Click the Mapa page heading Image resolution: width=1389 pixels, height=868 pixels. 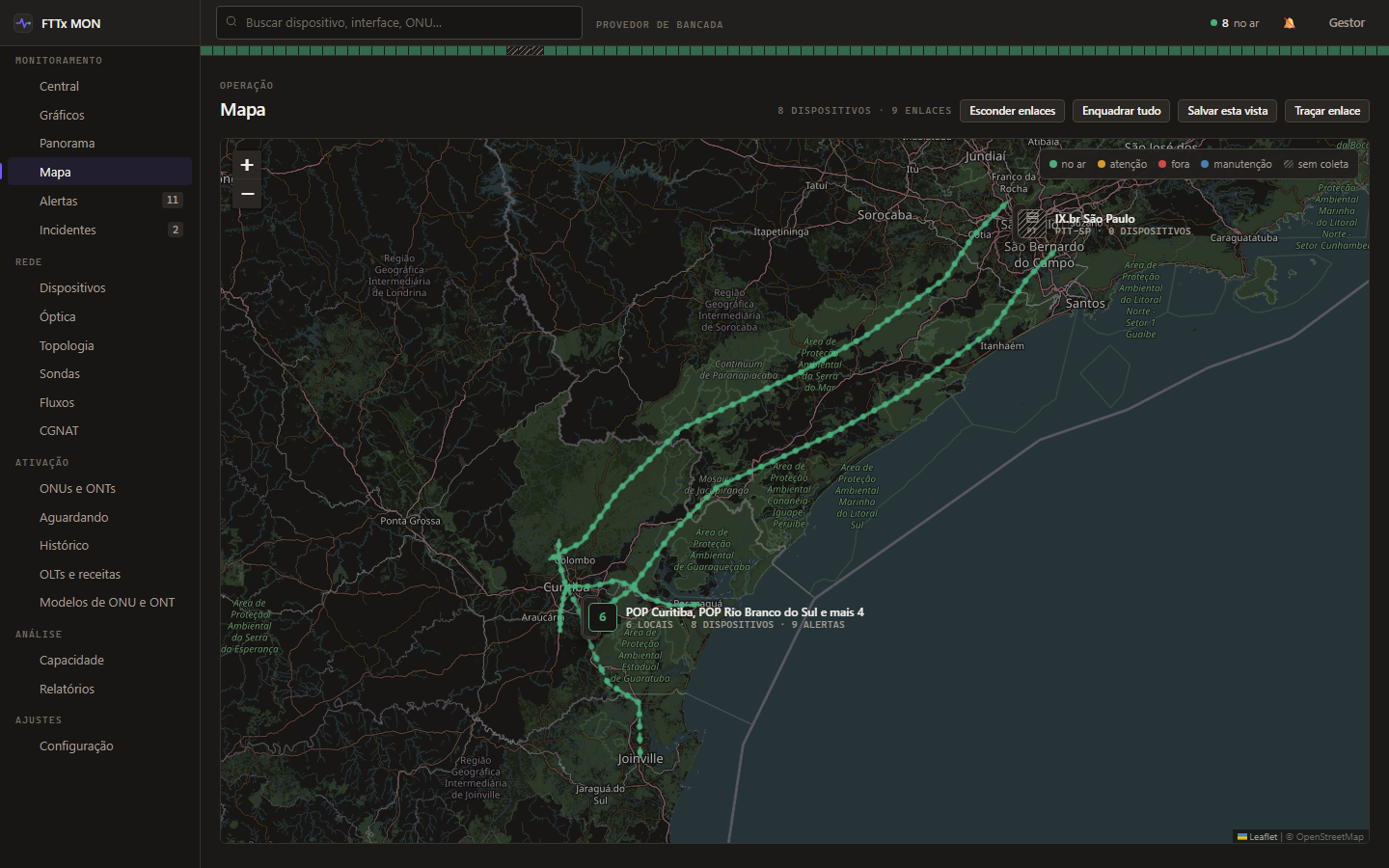tap(242, 110)
